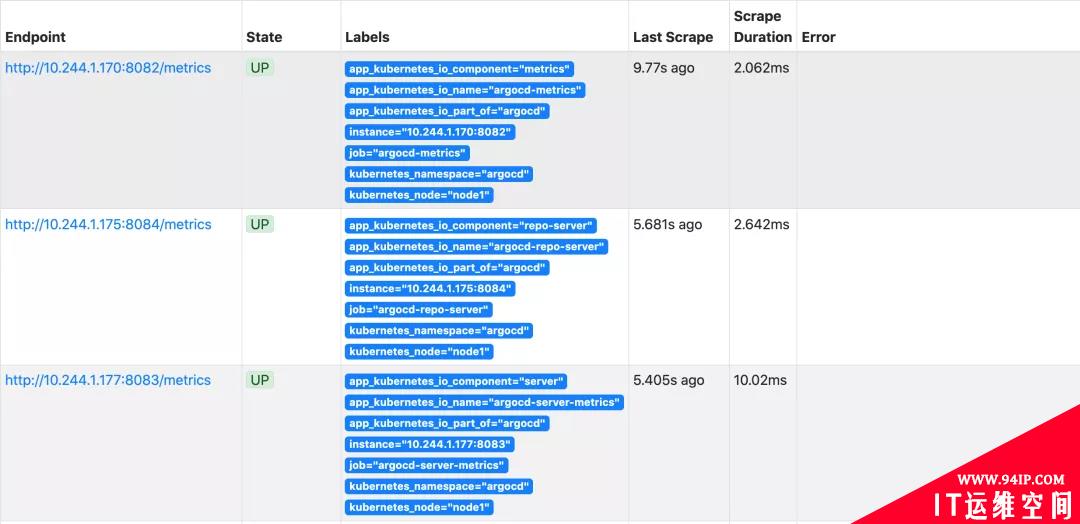Screen dimensions: 1080x524
Task: Select kubernetes_node label in 10.244.1.177 row
Action: (x=419, y=507)
